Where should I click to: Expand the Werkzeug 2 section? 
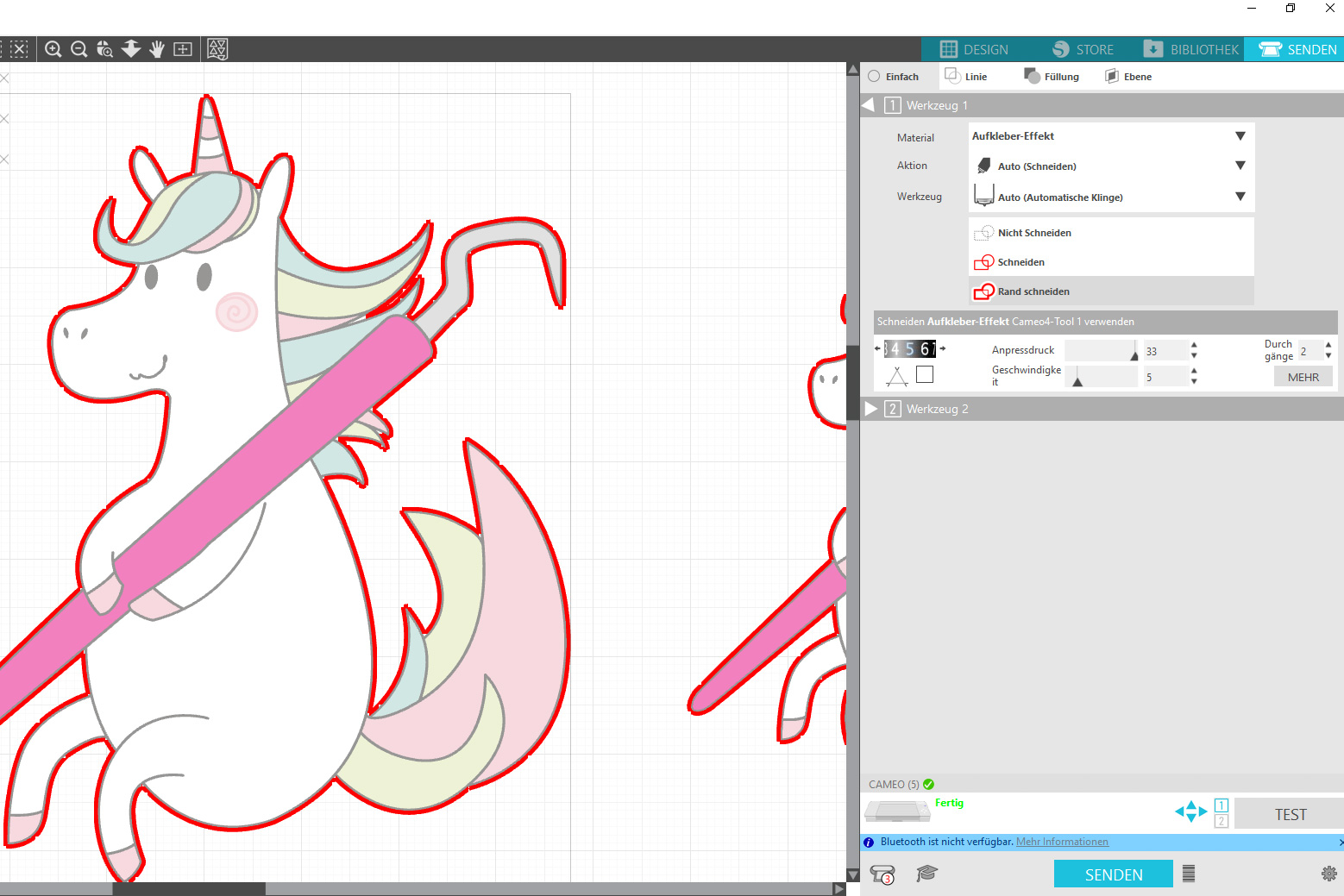tap(871, 409)
